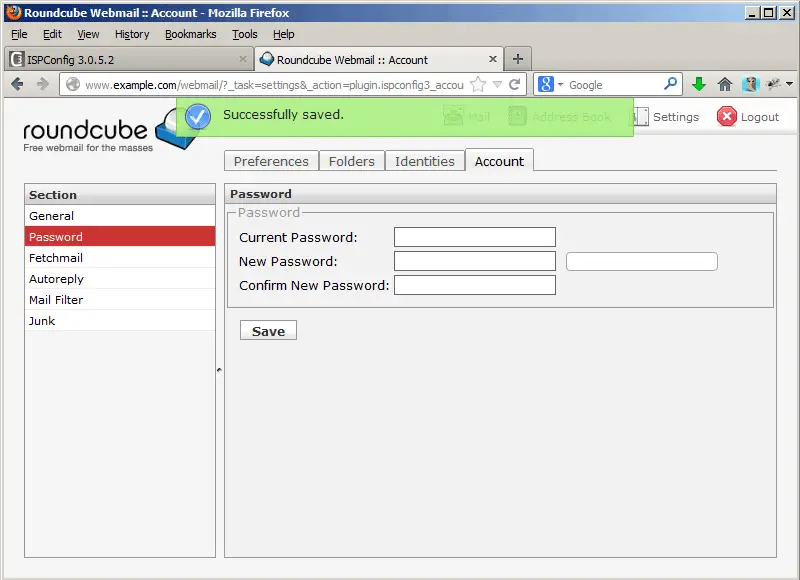Click the checkmark icon in the saved notification
This screenshot has width=800, height=580.
tap(198, 116)
